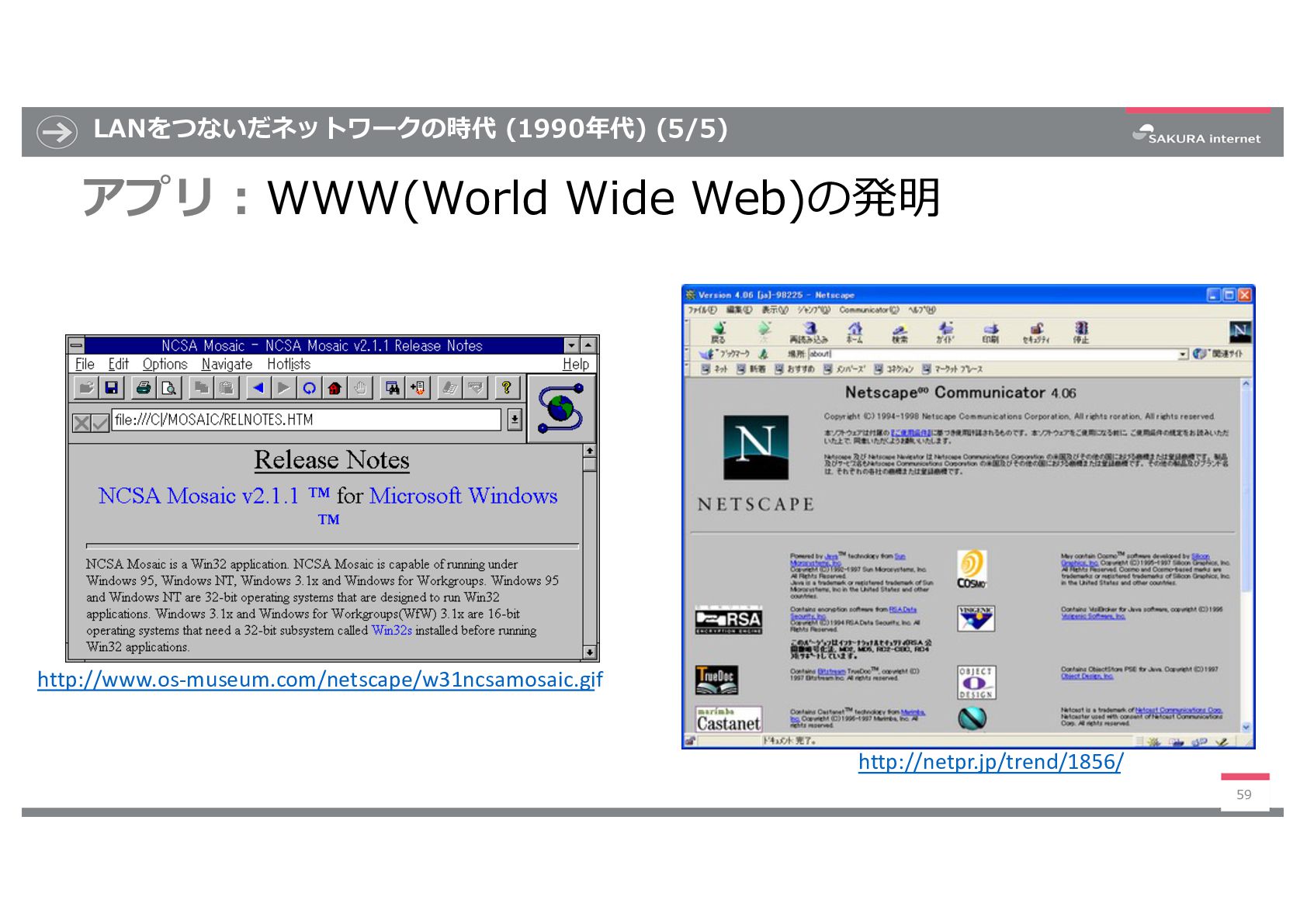Open the Hotlists menu in Mosaic
The image size is (1307, 924).
coord(288,364)
